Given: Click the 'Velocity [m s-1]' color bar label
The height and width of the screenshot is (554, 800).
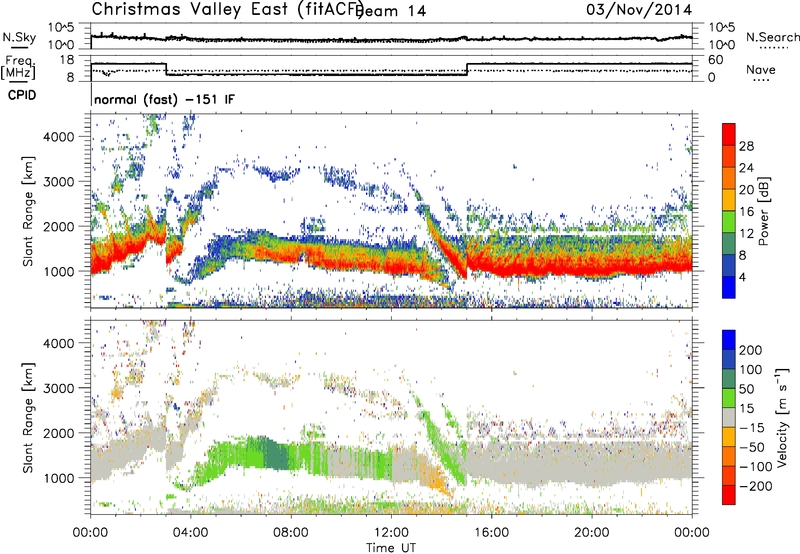Looking at the screenshot, I should click(x=782, y=417).
